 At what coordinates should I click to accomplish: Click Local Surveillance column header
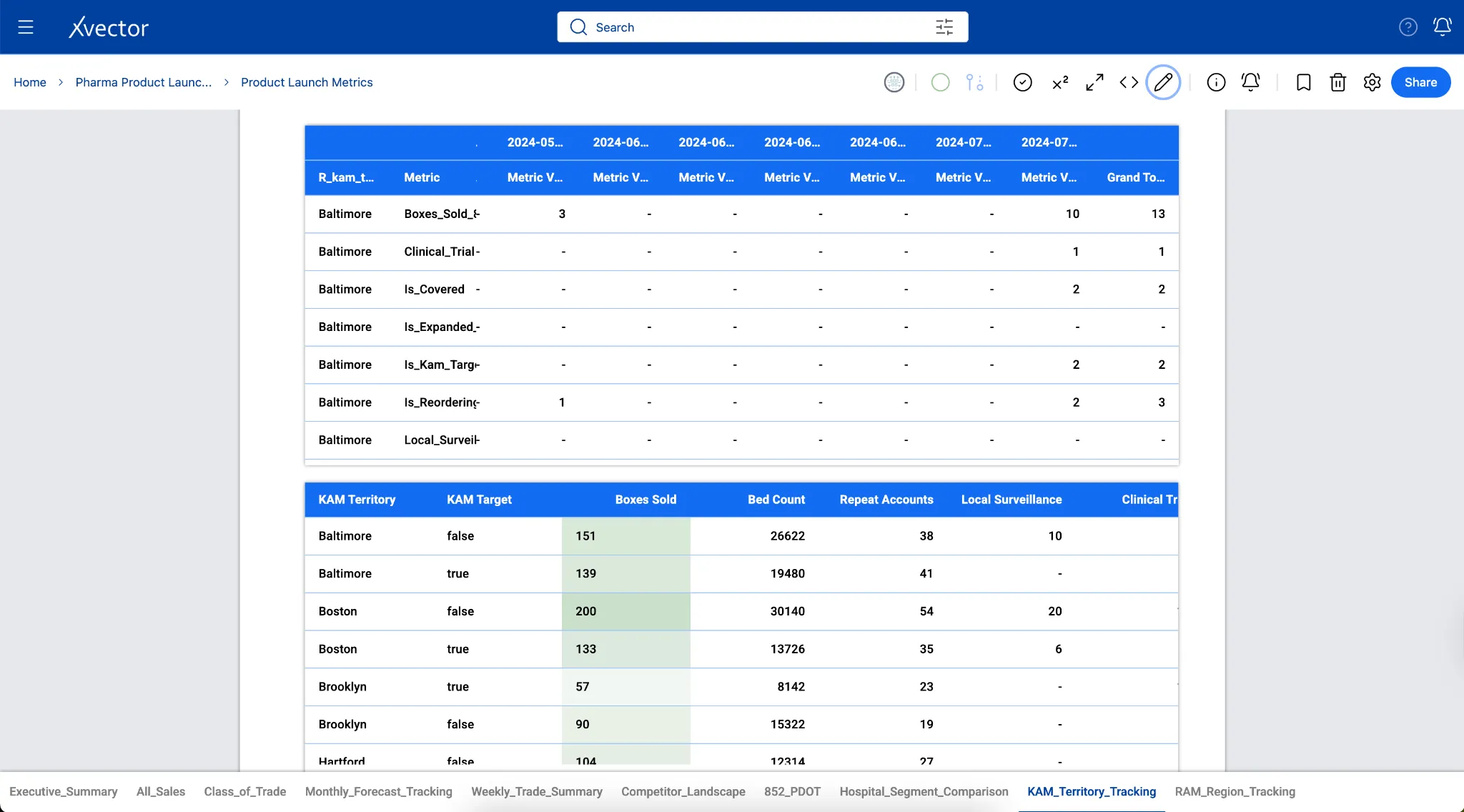tap(1012, 500)
